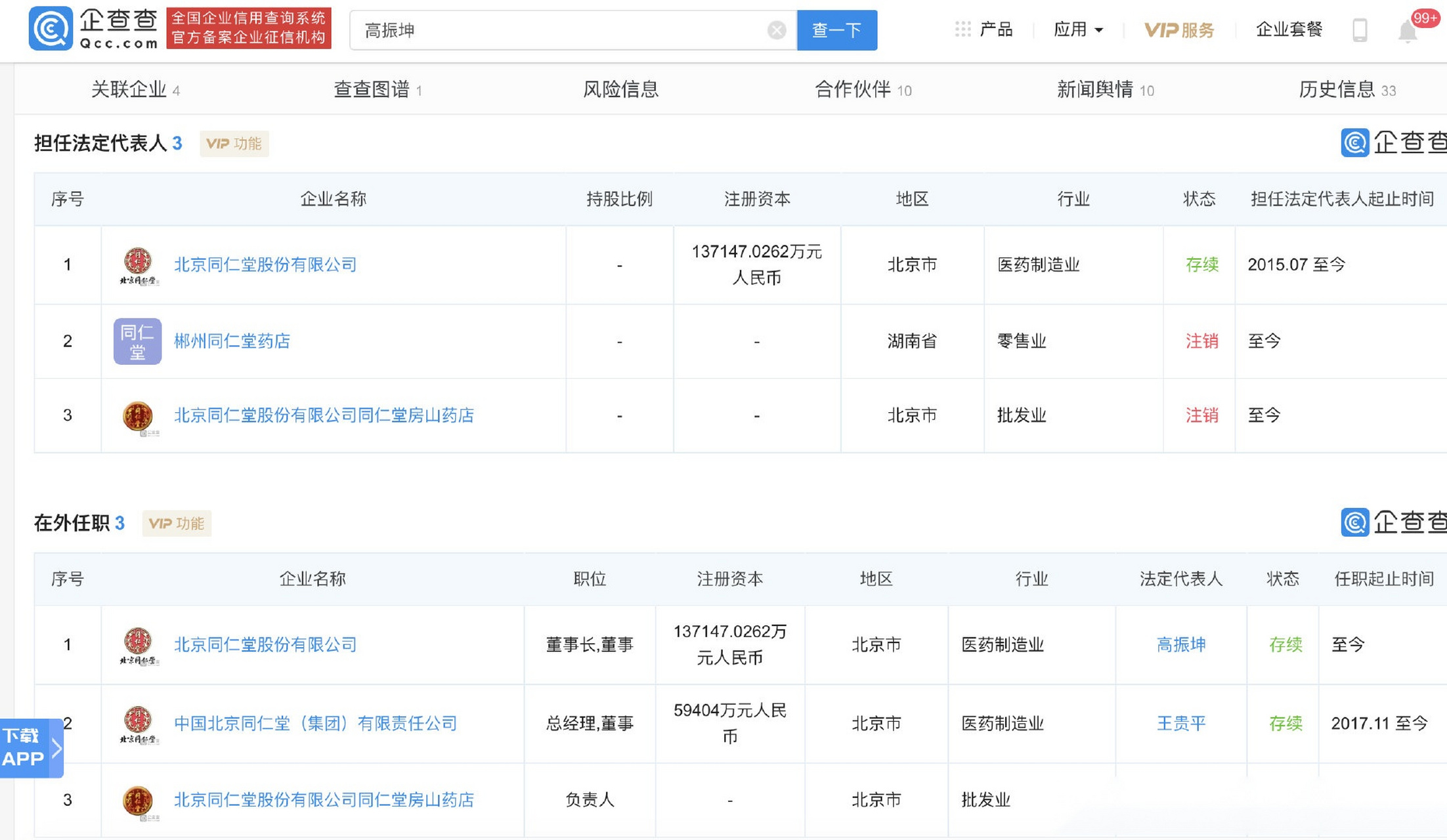1447x840 pixels.
Task: Expand the 应用 dropdown
Action: (x=1078, y=30)
